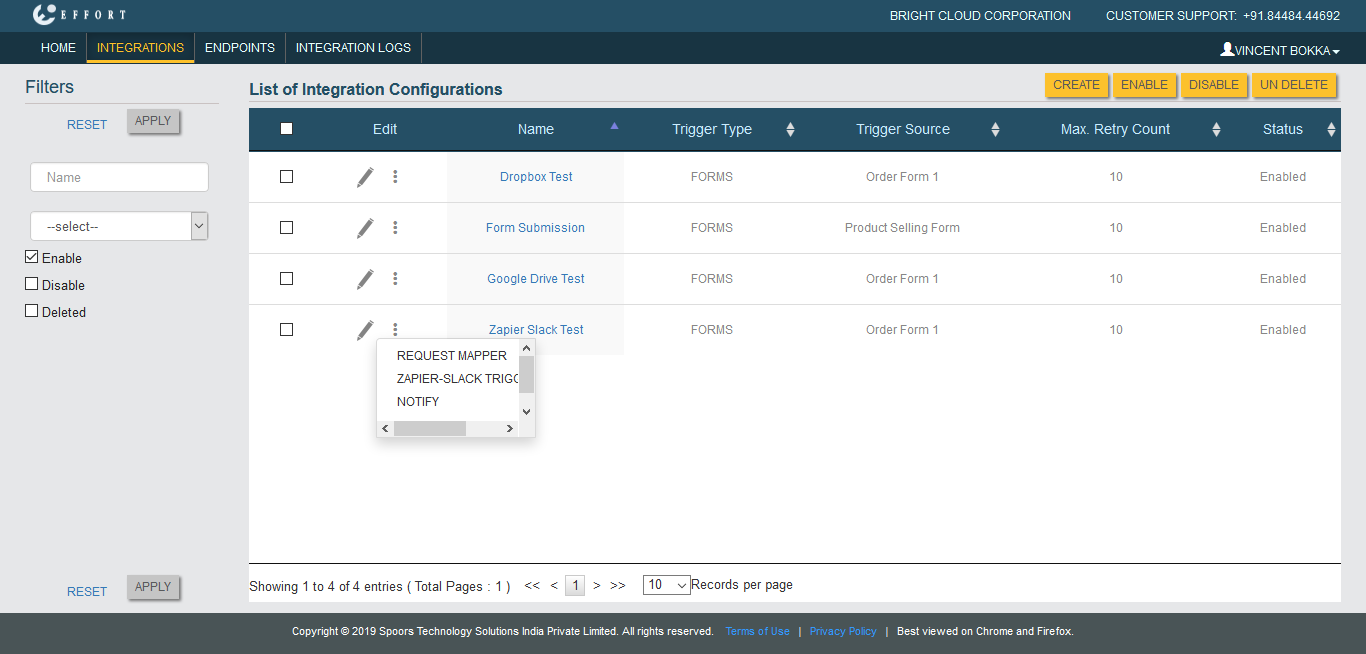The height and width of the screenshot is (654, 1366).
Task: Click the Name filter input field
Action: 119,177
